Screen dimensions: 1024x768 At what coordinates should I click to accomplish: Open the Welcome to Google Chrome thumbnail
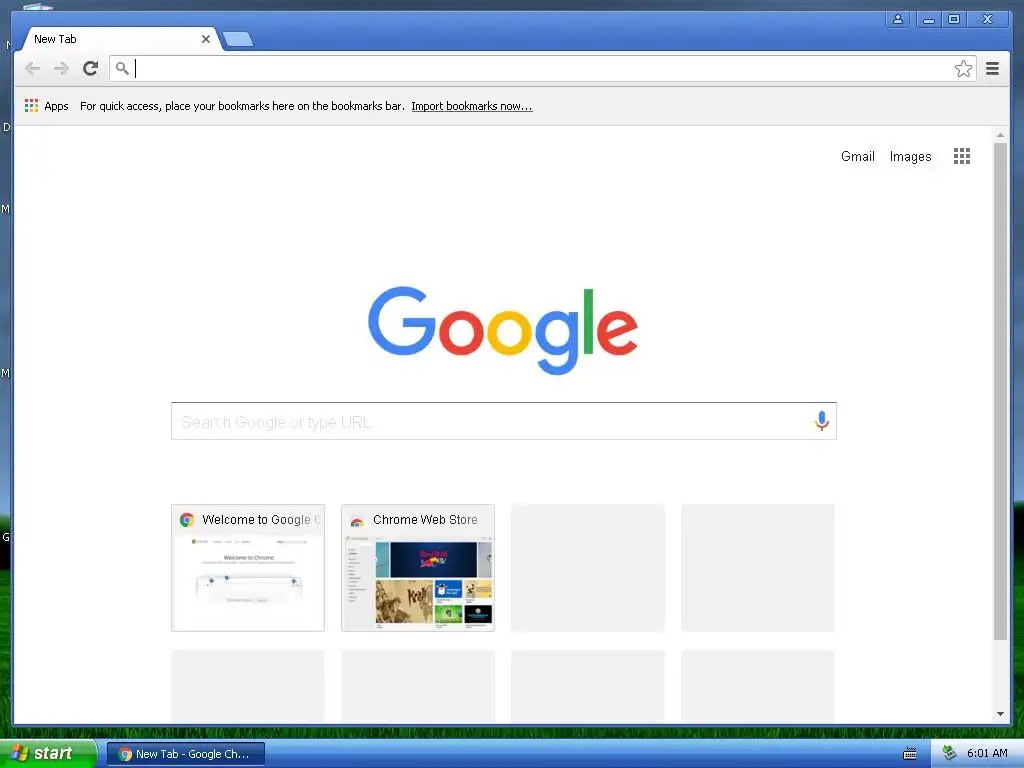click(x=248, y=568)
